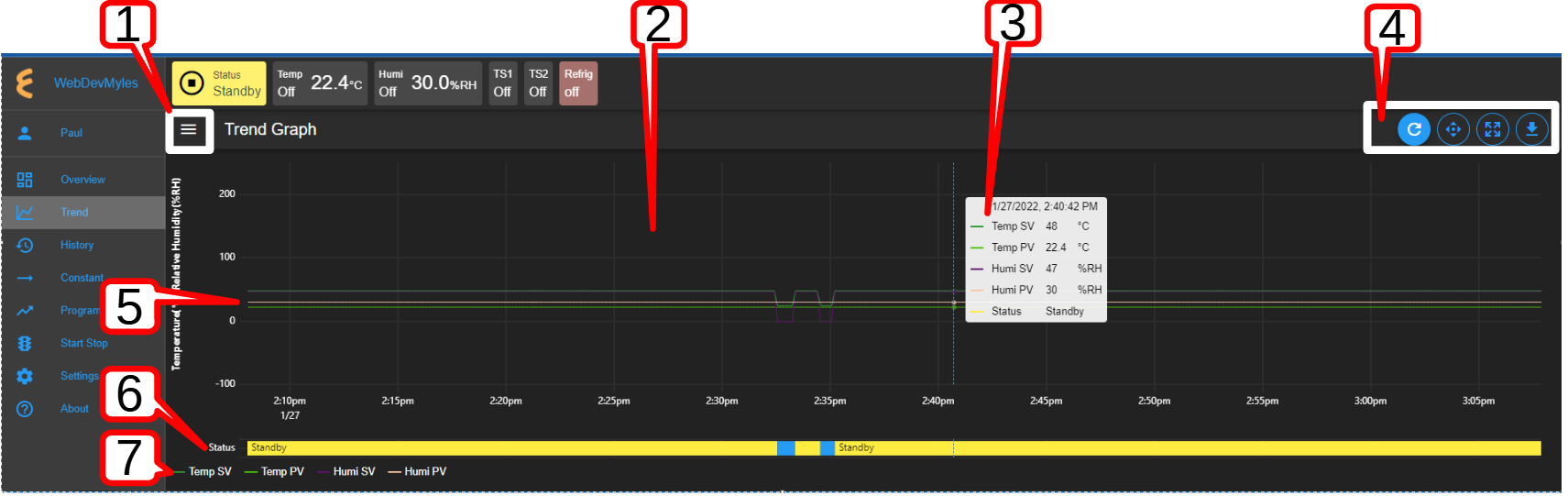Image resolution: width=1568 pixels, height=496 pixels.
Task: Click the 3:00pm time axis label
Action: tap(1370, 402)
